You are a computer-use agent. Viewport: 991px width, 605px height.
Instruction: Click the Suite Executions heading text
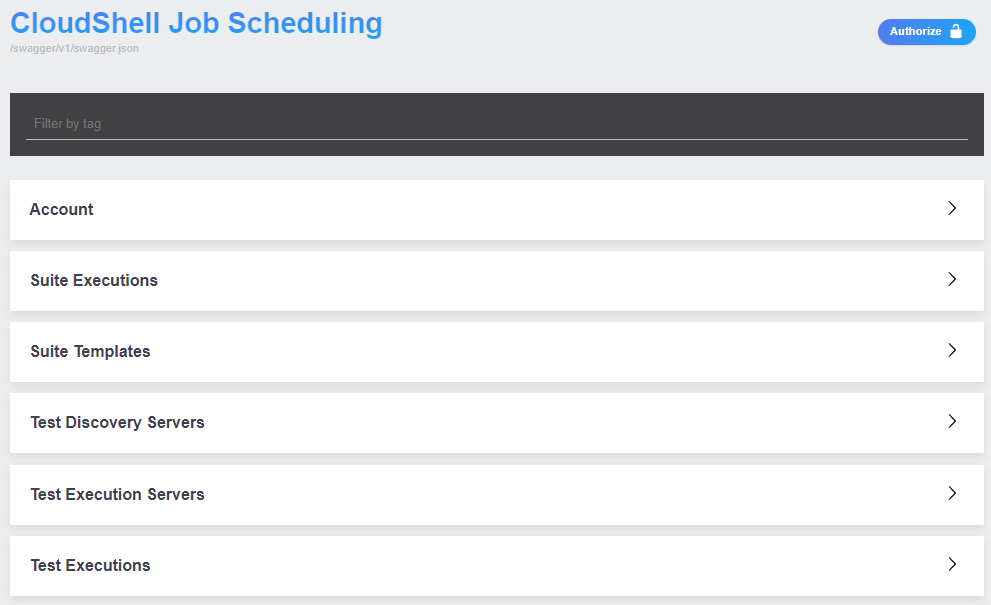coord(94,280)
